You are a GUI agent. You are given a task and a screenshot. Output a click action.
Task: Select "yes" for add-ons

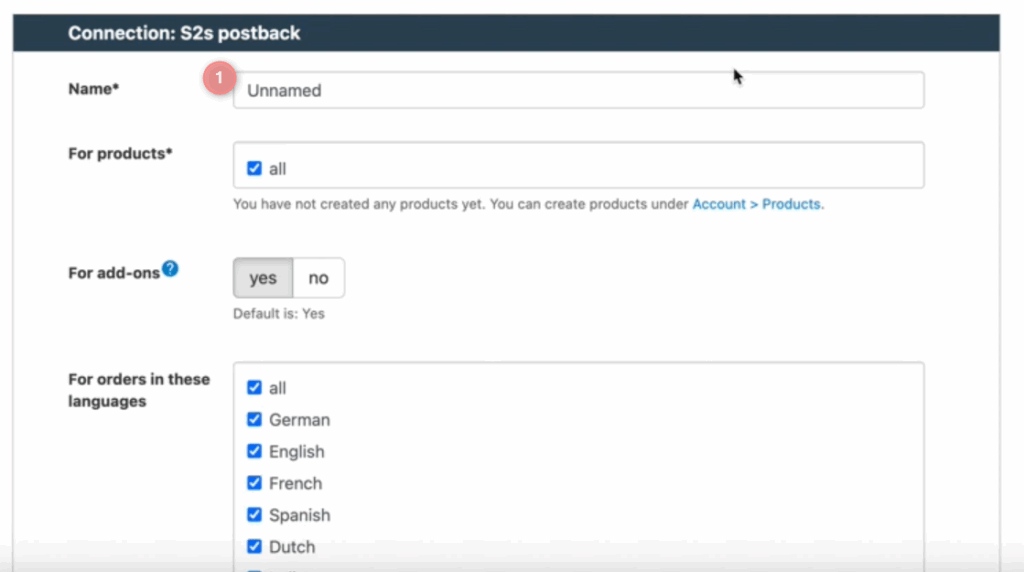pos(263,278)
